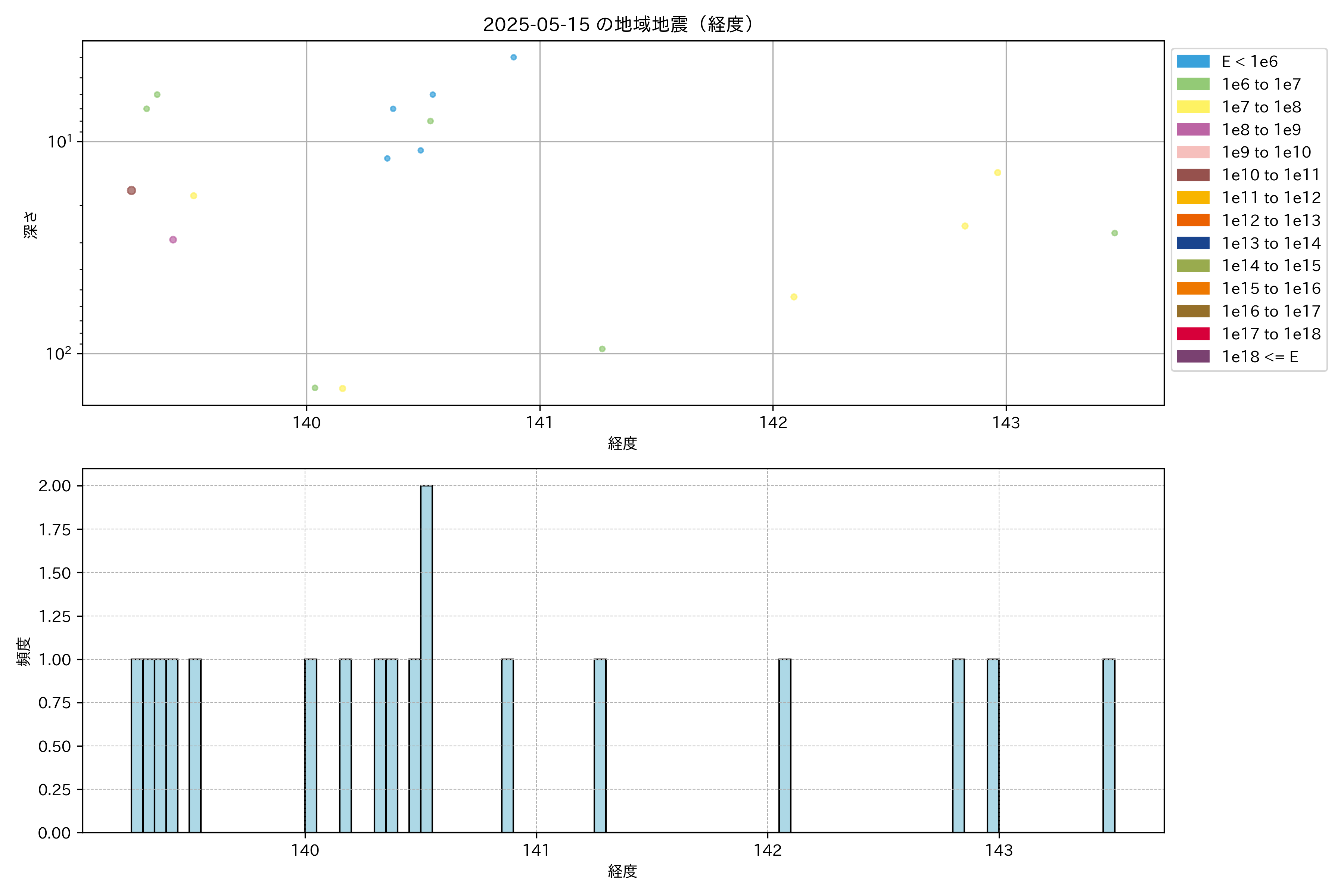This screenshot has height=896, width=1344.
Task: Click the blue 'E < 1e6' legend swatch
Action: pyautogui.click(x=1192, y=62)
